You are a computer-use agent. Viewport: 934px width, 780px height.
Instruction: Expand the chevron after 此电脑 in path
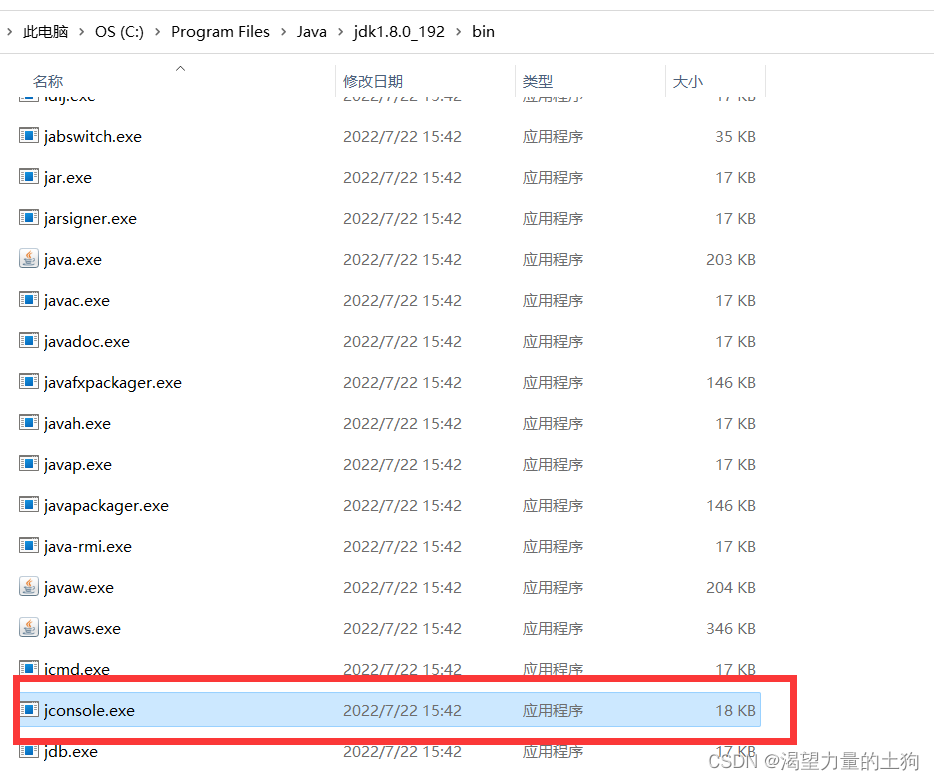82,32
